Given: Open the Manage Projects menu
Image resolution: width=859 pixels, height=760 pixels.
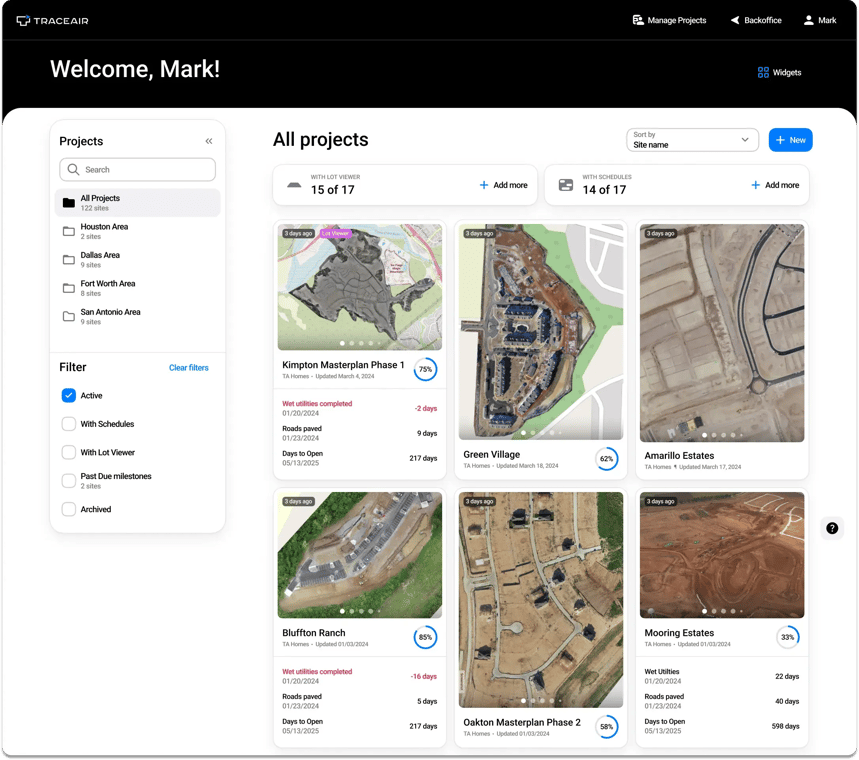Looking at the screenshot, I should click(669, 20).
